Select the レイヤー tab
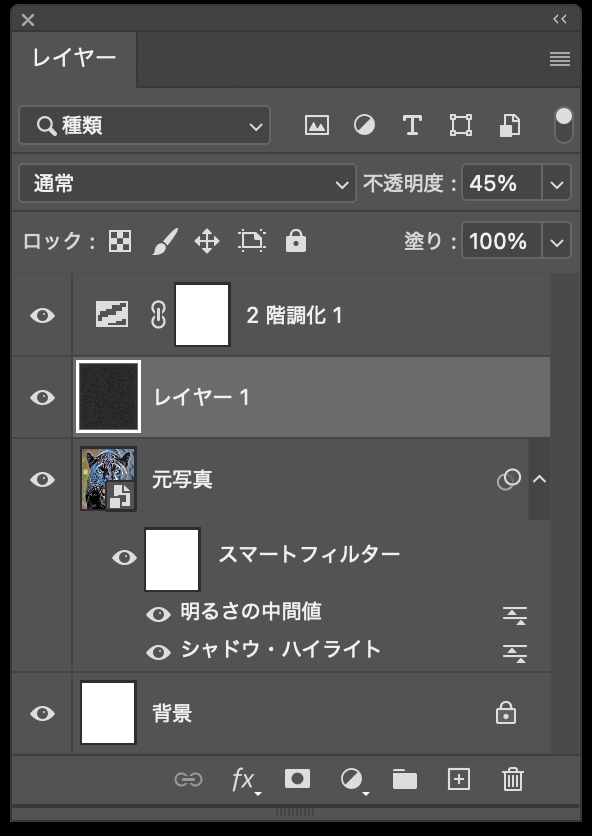Viewport: 592px width, 836px height. (74, 58)
